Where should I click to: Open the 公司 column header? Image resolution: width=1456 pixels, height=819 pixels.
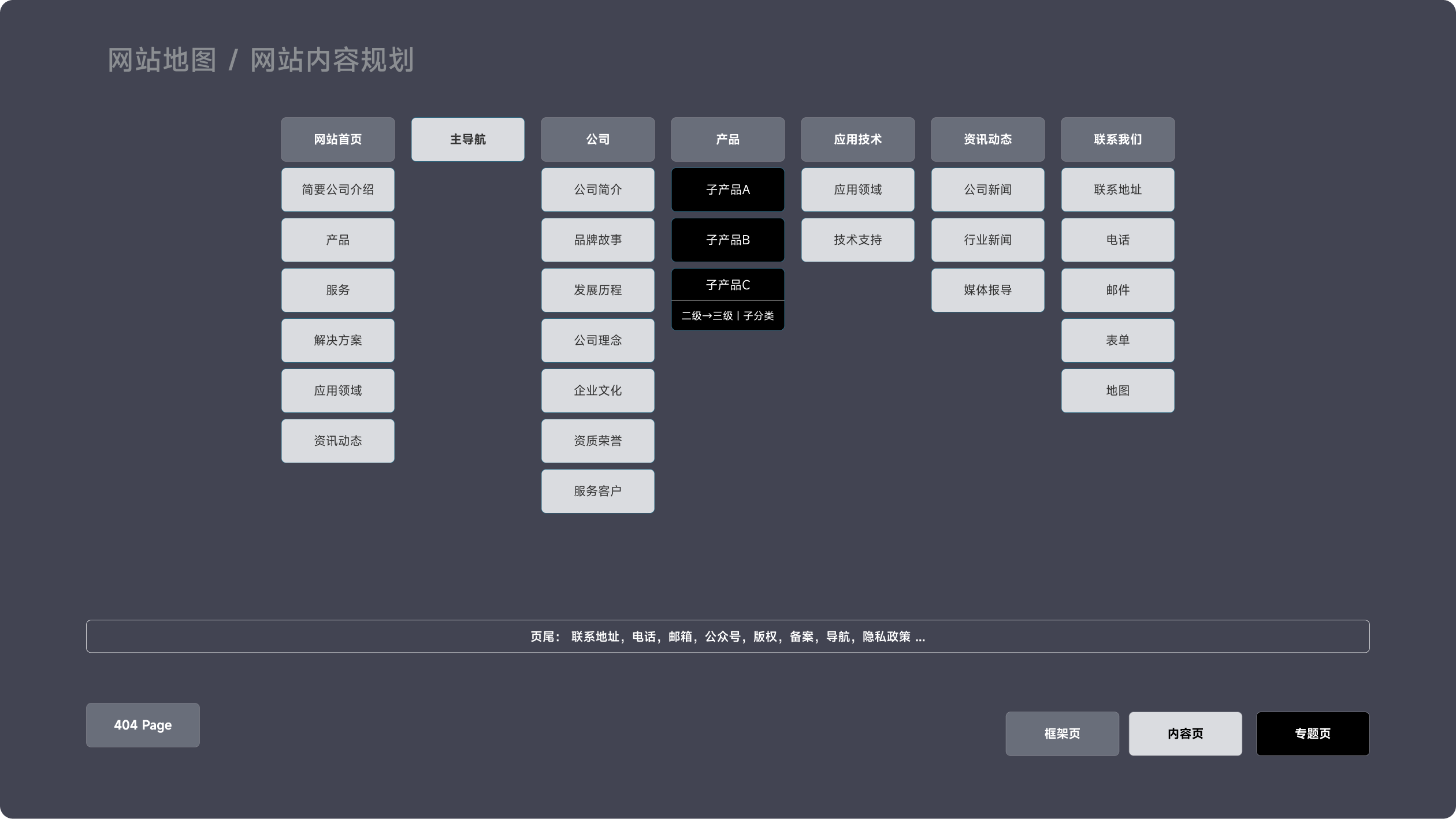click(597, 139)
